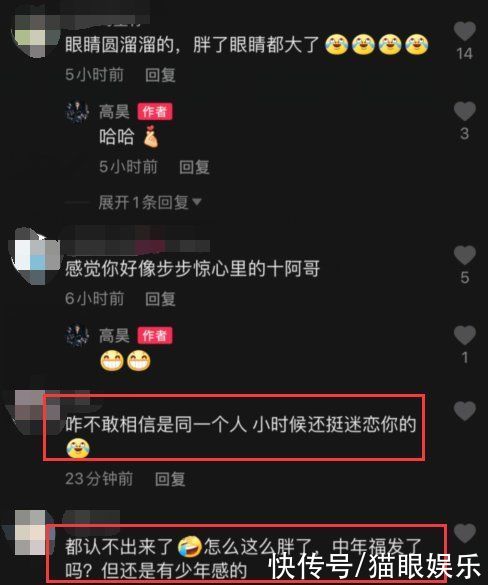
Task: Like the 都认不出来了 comment
Action: pos(464,533)
